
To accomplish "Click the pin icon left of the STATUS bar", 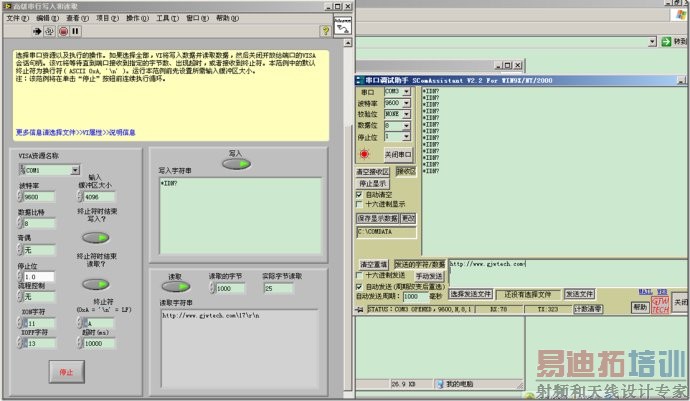I will [x=360, y=309].
